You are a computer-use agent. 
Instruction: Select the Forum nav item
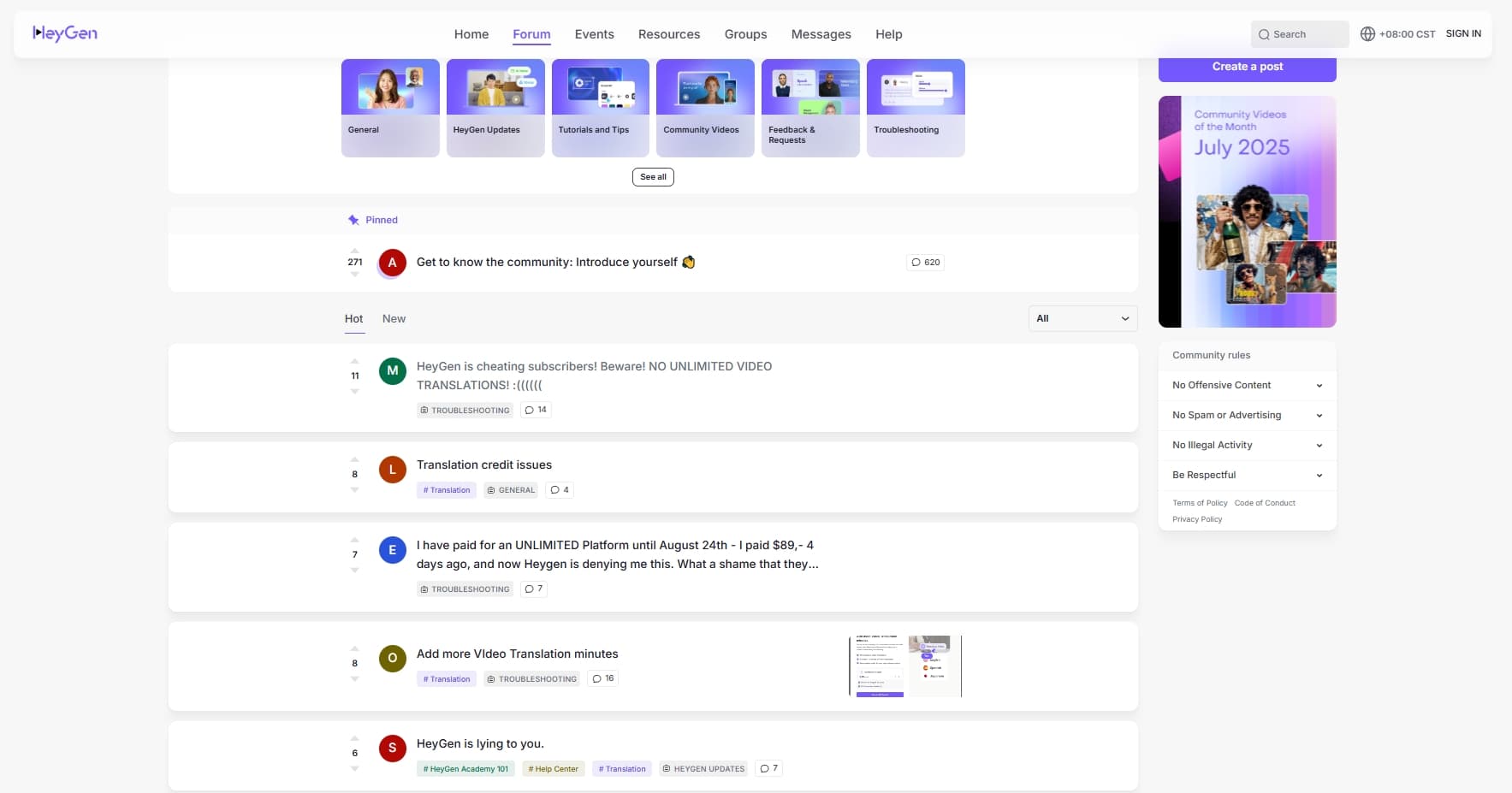tap(531, 34)
